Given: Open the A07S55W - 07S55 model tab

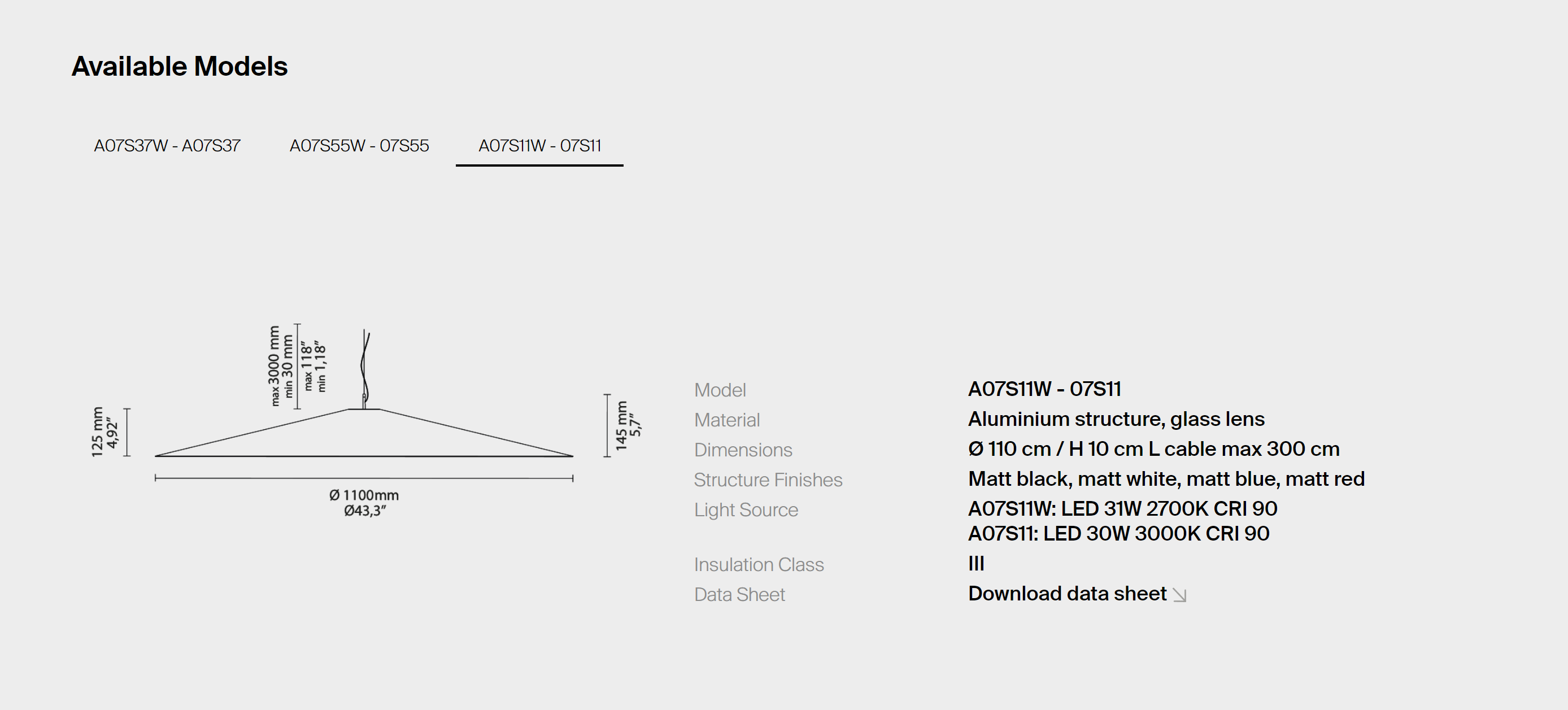Looking at the screenshot, I should point(359,146).
